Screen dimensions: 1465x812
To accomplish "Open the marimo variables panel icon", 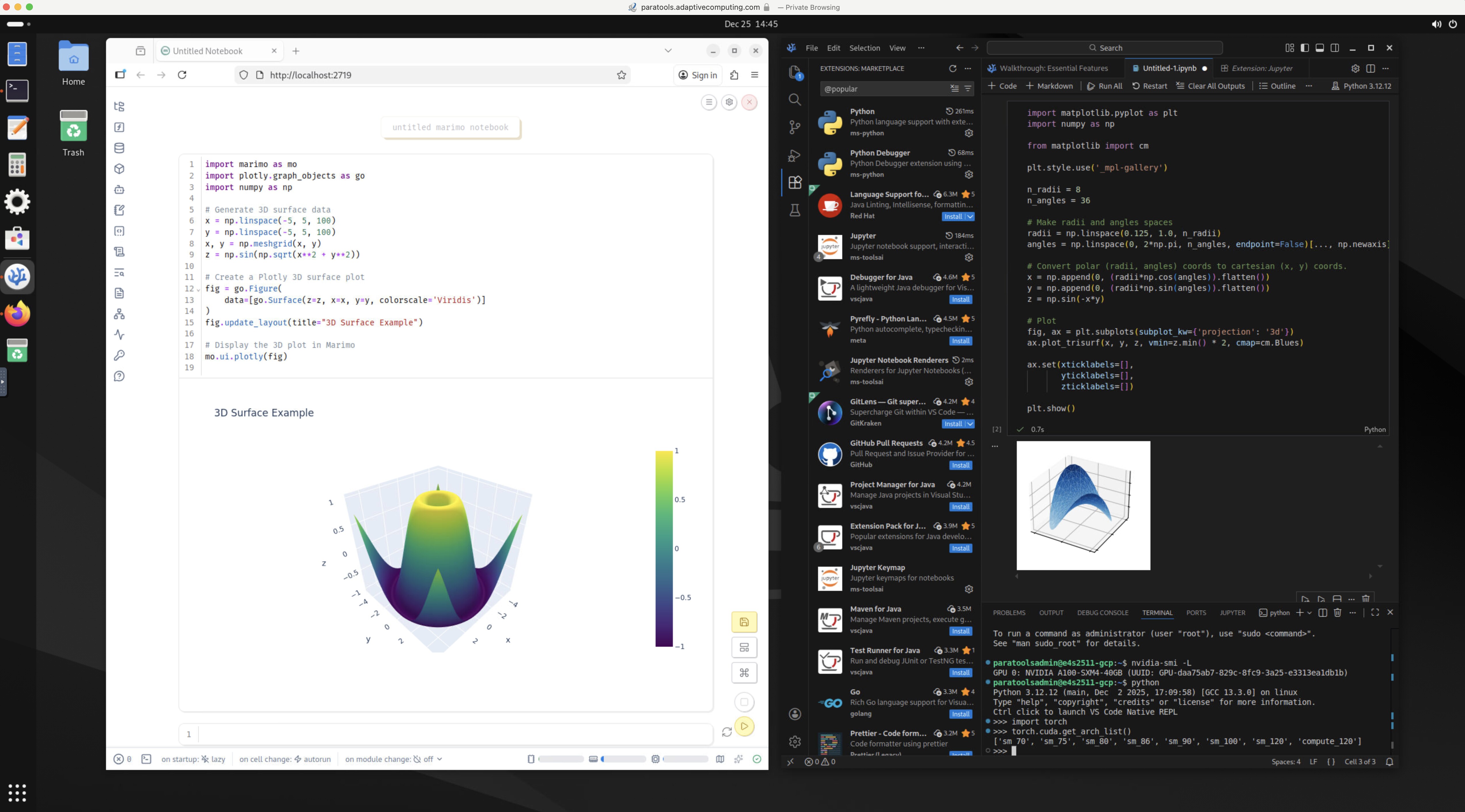I will [x=120, y=127].
